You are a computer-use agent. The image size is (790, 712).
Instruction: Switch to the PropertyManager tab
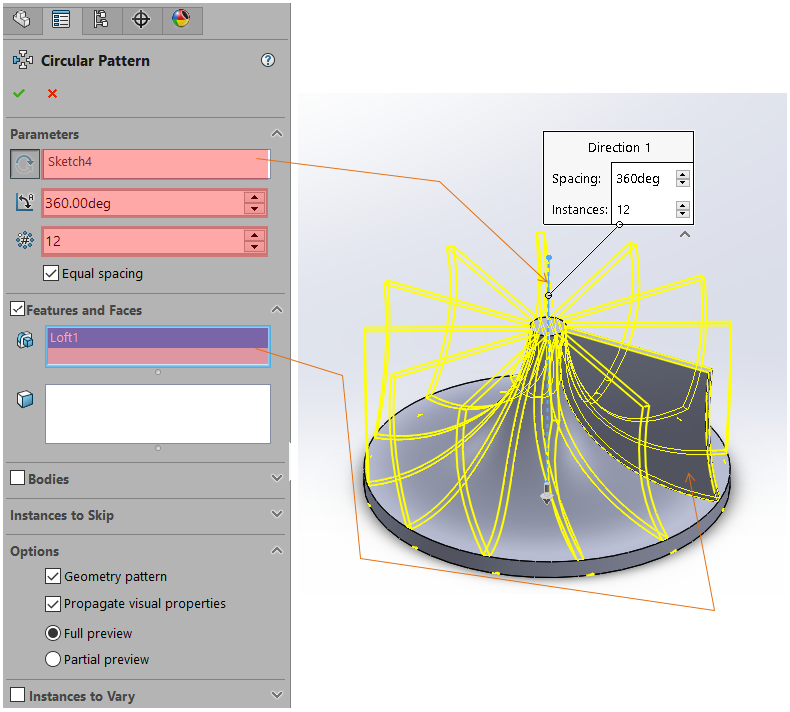coord(61,19)
